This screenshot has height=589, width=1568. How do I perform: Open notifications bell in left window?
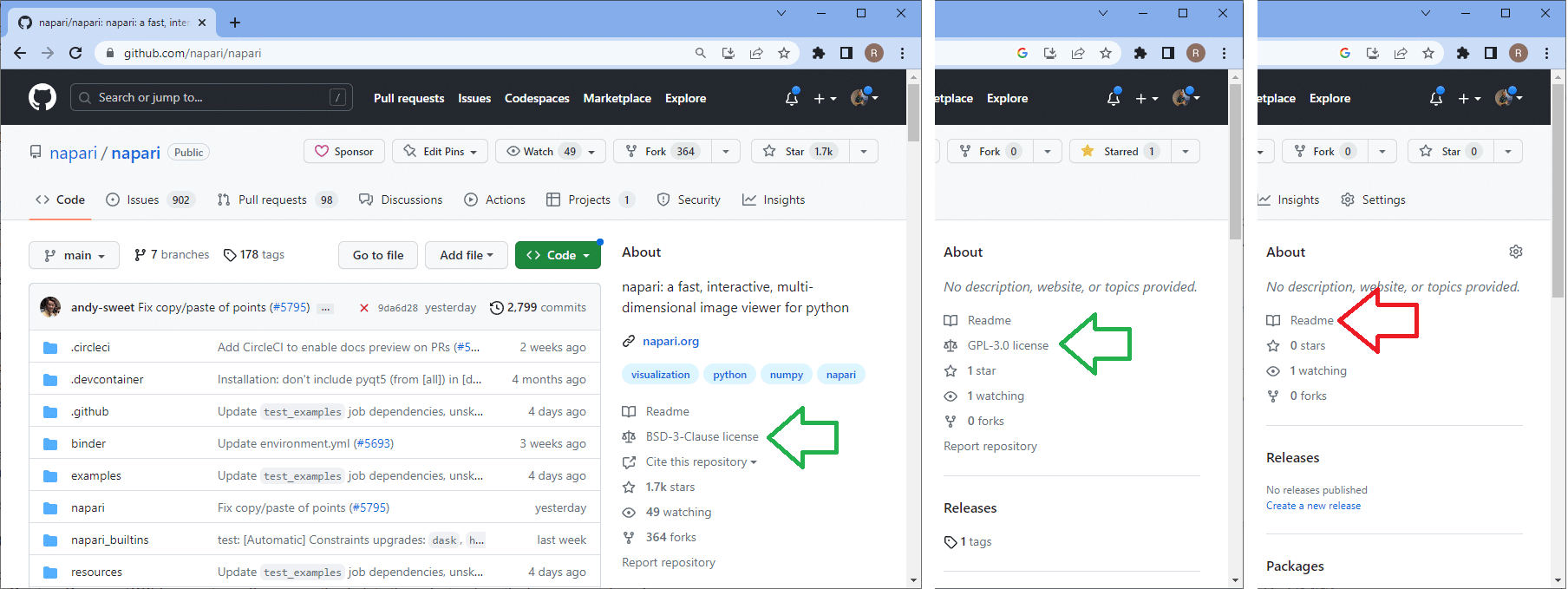791,99
